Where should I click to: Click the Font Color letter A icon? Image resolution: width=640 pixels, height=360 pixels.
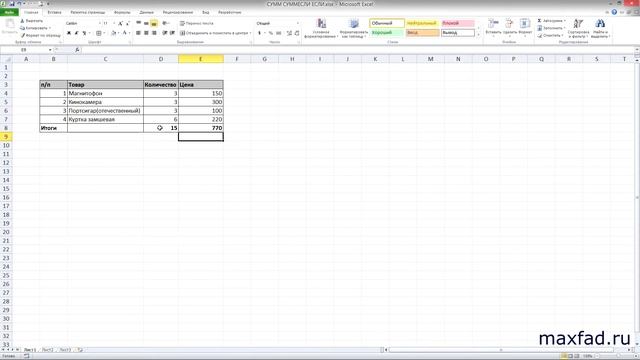pyautogui.click(x=125, y=33)
